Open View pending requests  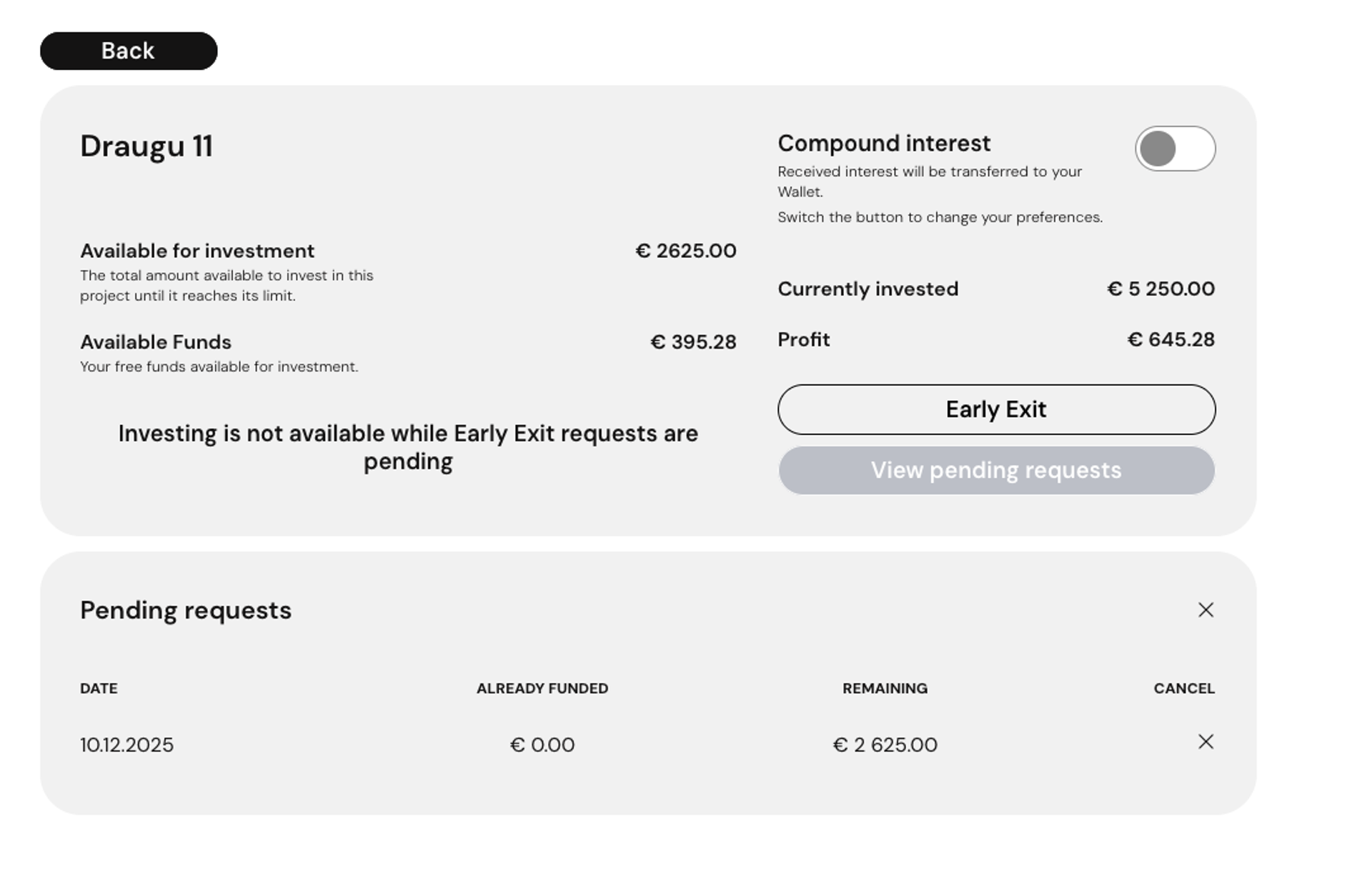tap(996, 470)
